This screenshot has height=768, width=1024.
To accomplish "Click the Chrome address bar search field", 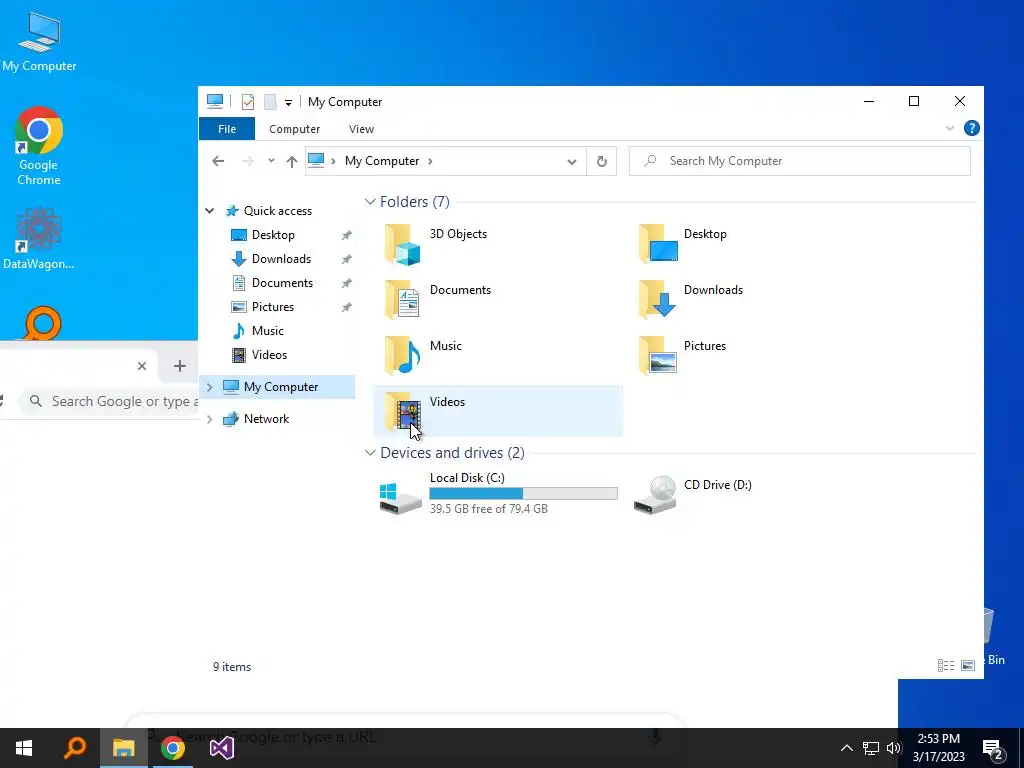I will click(x=110, y=402).
